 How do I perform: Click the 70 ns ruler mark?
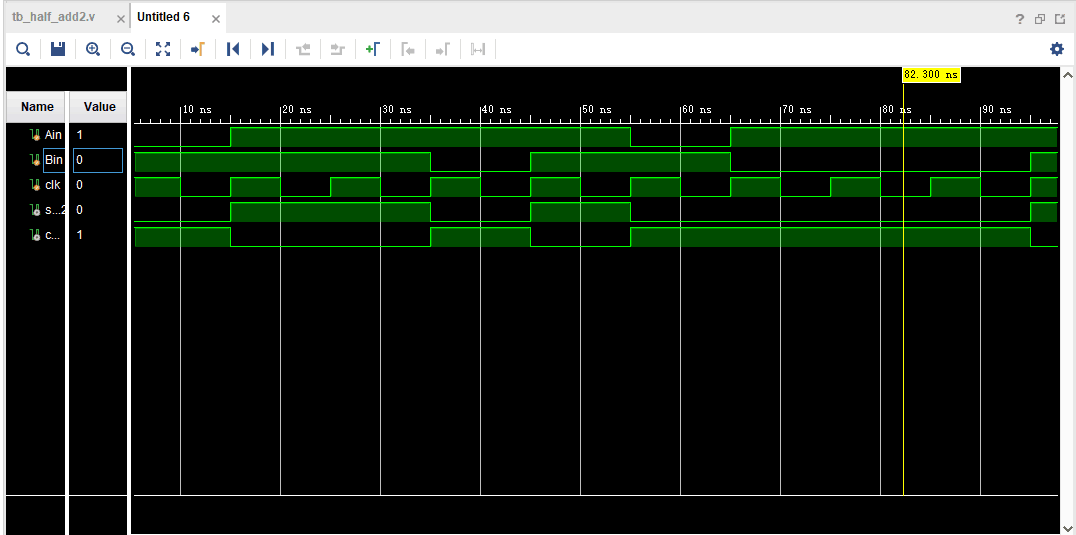click(x=797, y=110)
